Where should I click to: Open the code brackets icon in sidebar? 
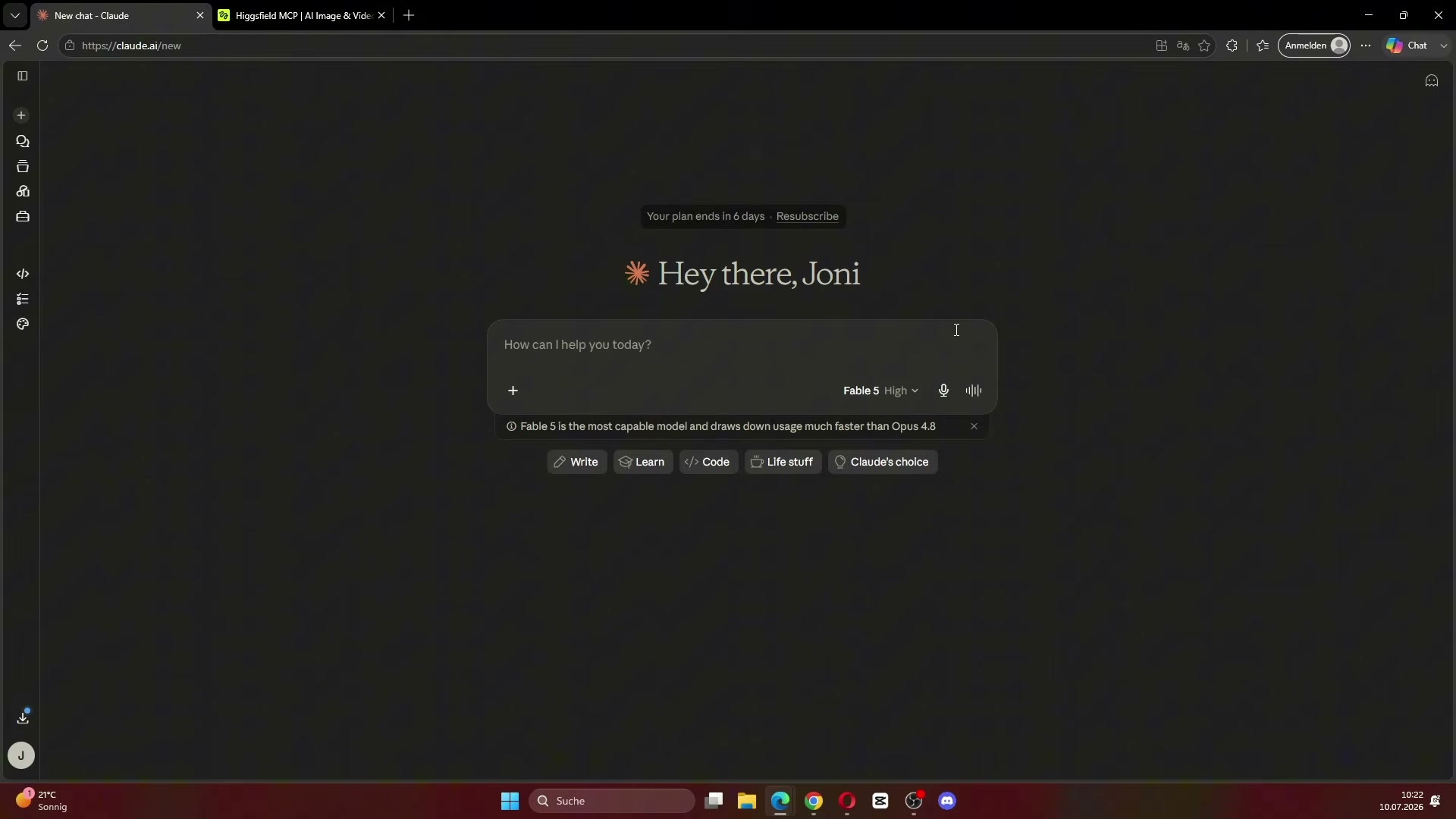click(23, 274)
